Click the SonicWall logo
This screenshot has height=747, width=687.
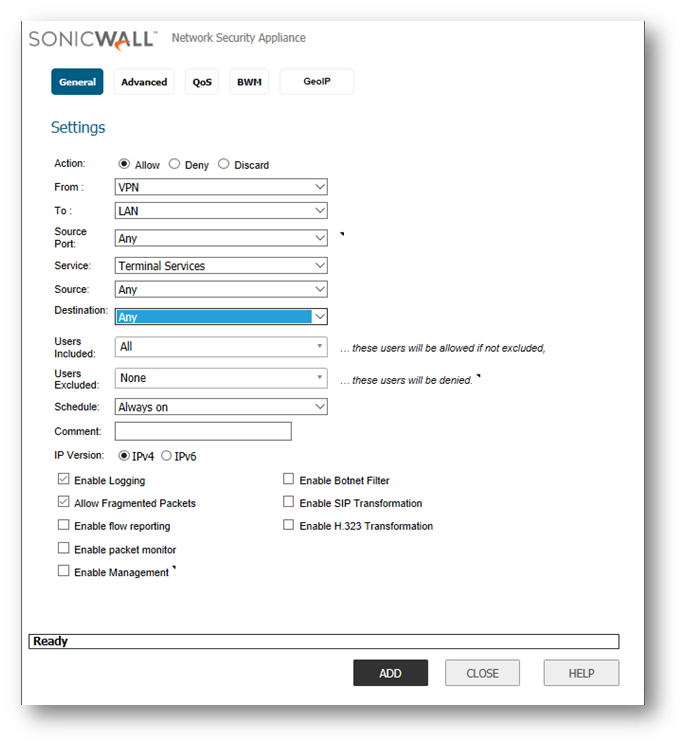(92, 39)
